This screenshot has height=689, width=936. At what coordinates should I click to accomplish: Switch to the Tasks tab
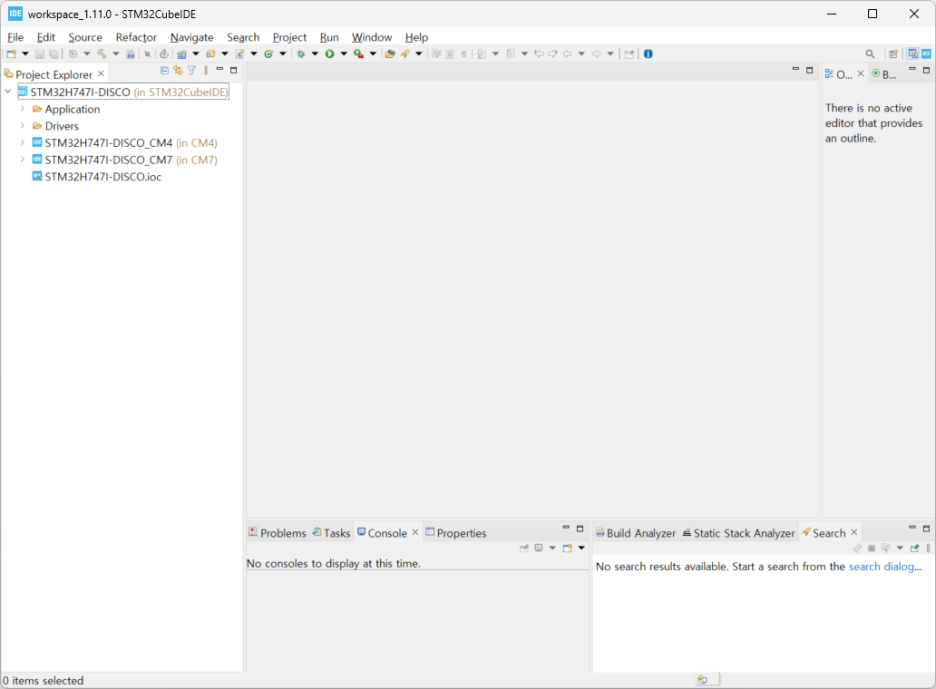(x=331, y=533)
